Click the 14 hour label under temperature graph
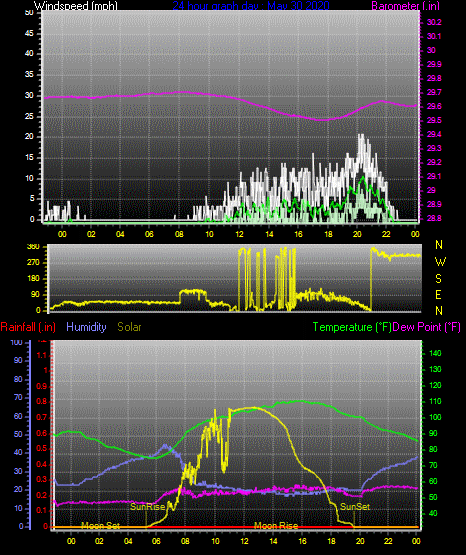The image size is (466, 555). [273, 541]
